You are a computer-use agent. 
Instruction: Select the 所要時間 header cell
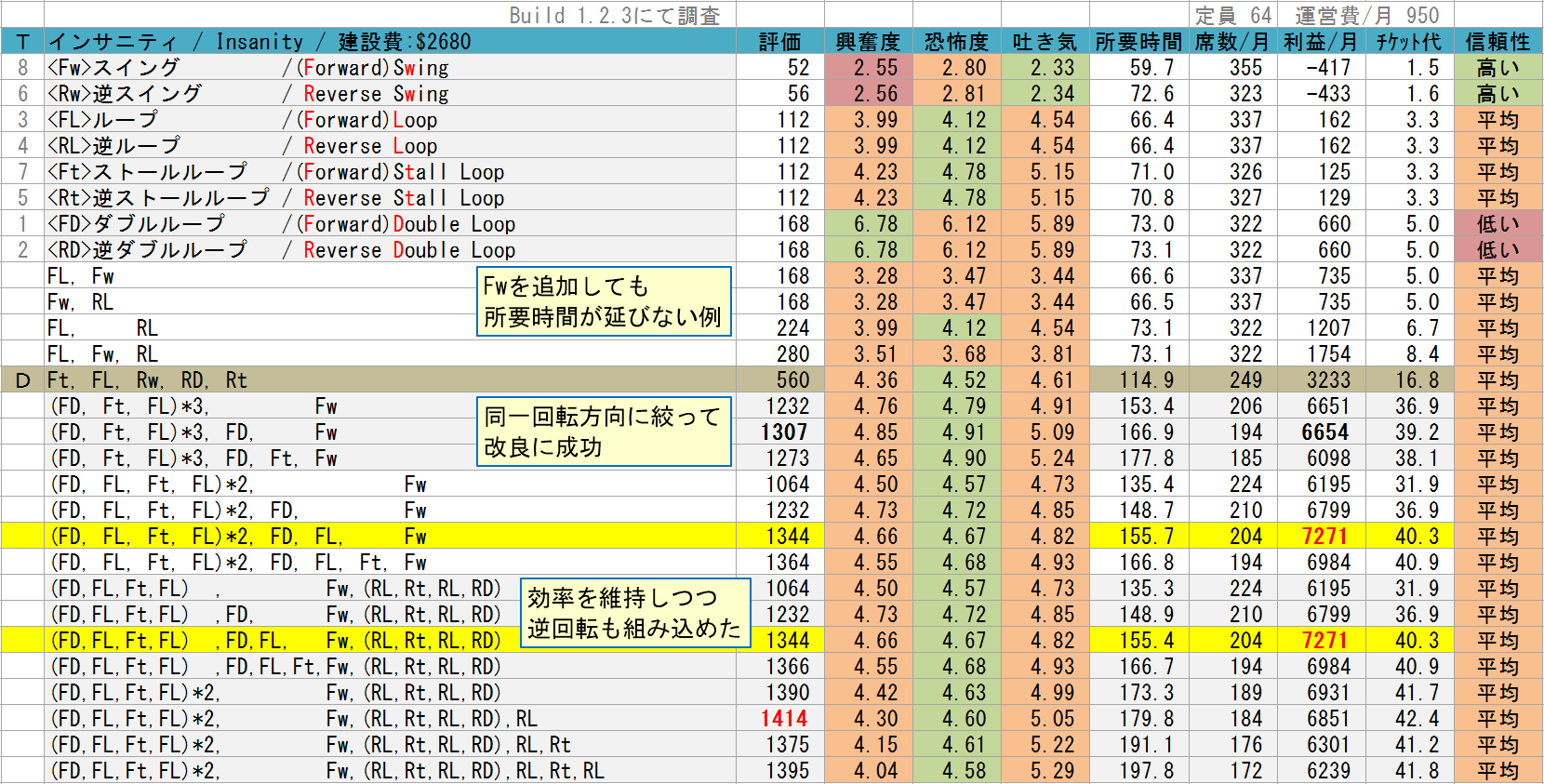pyautogui.click(x=1138, y=42)
